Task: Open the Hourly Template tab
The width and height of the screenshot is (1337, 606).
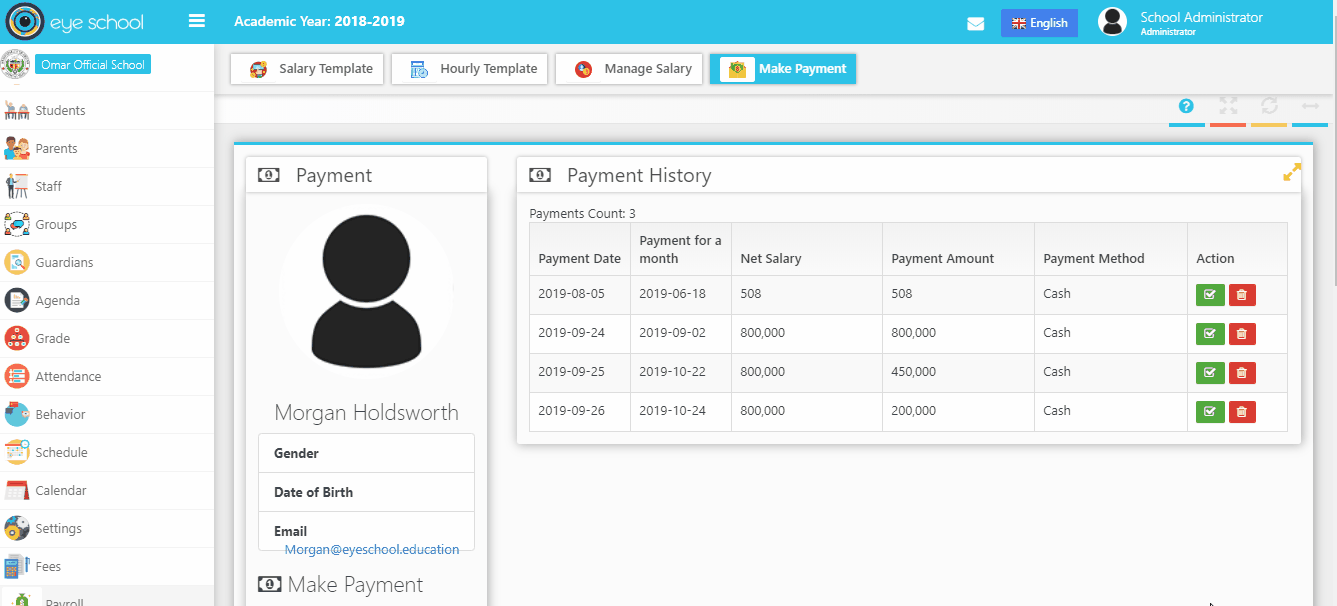Action: [469, 69]
